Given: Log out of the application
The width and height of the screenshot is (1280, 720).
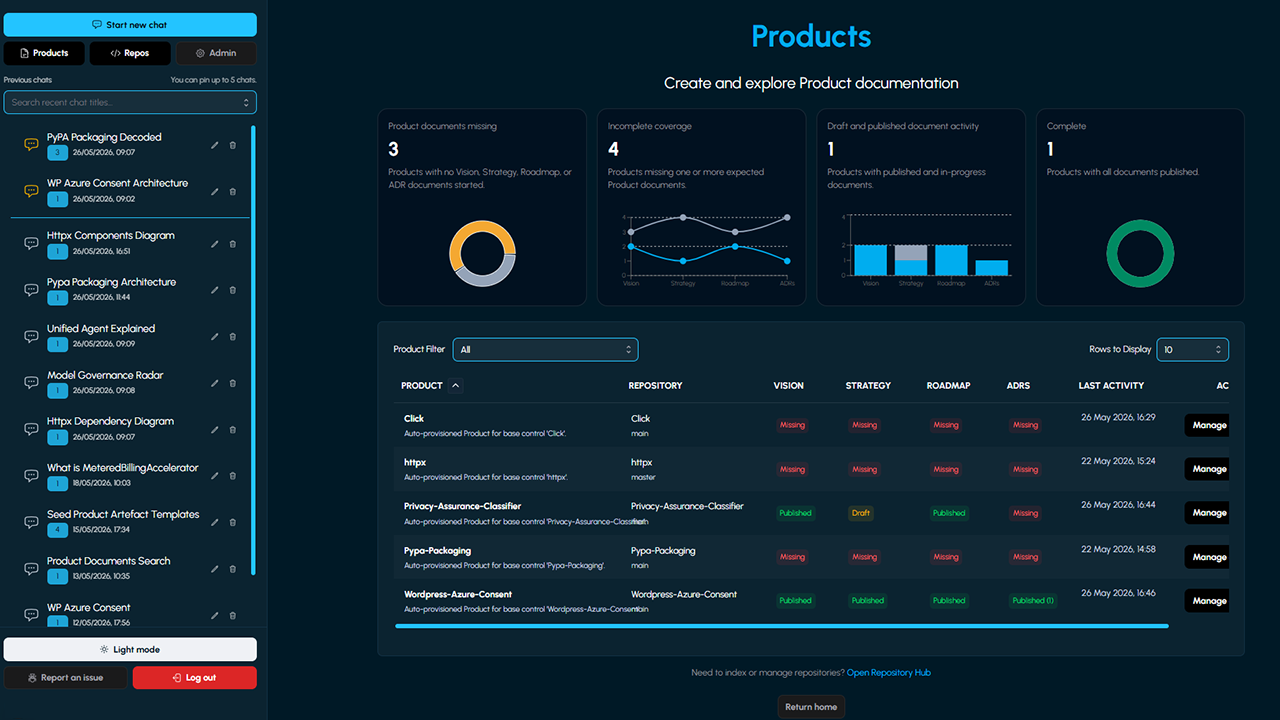Looking at the screenshot, I should pyautogui.click(x=195, y=678).
